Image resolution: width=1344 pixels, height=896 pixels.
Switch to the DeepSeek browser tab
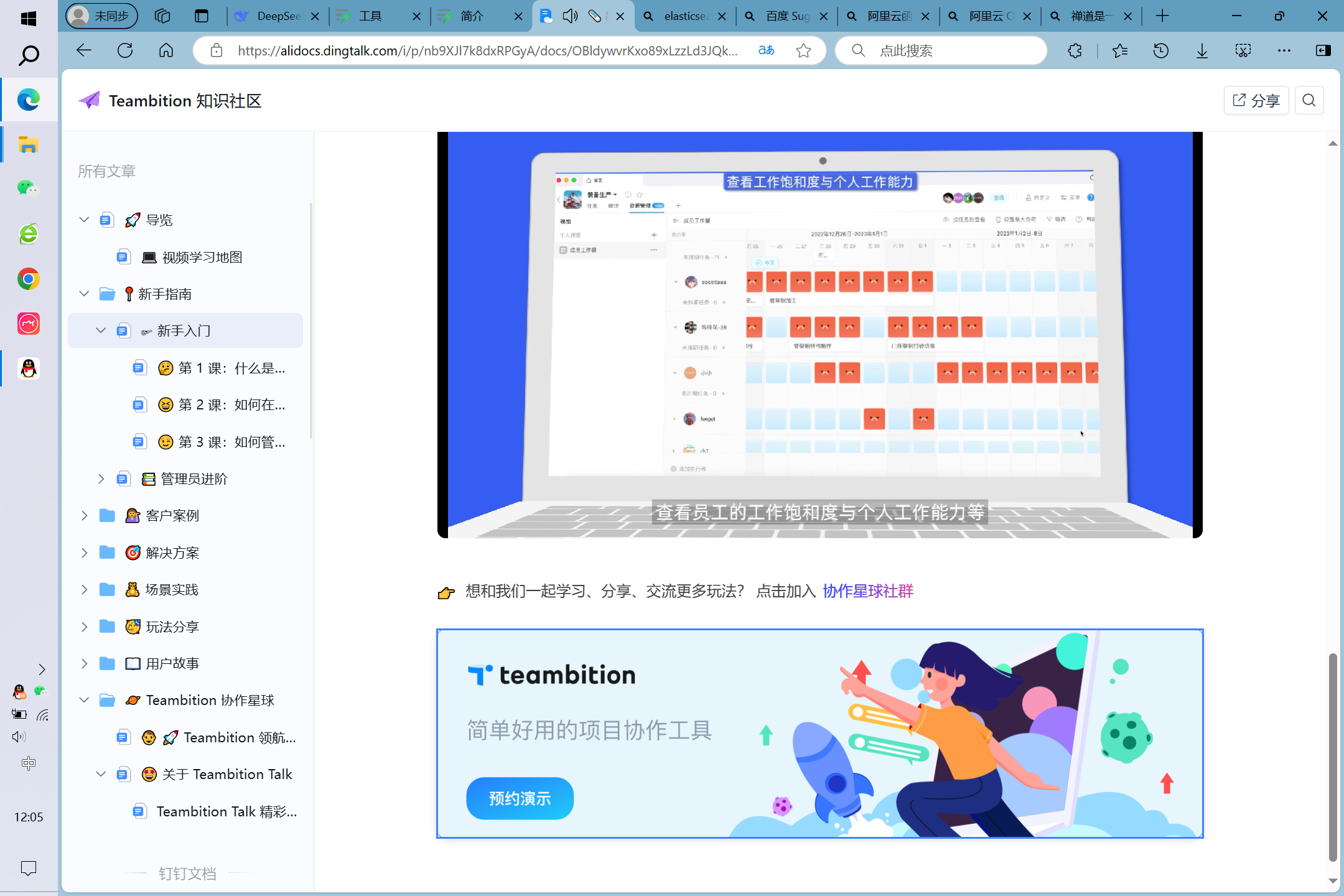274,16
